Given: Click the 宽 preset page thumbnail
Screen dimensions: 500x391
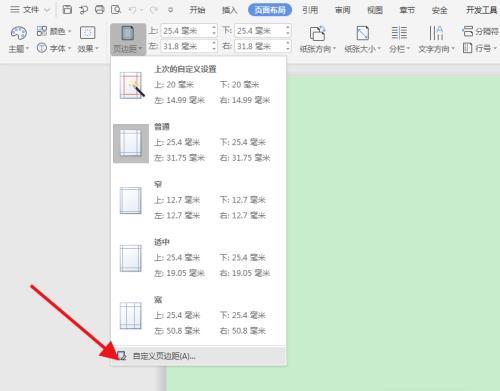Looking at the screenshot, I should pyautogui.click(x=131, y=316).
